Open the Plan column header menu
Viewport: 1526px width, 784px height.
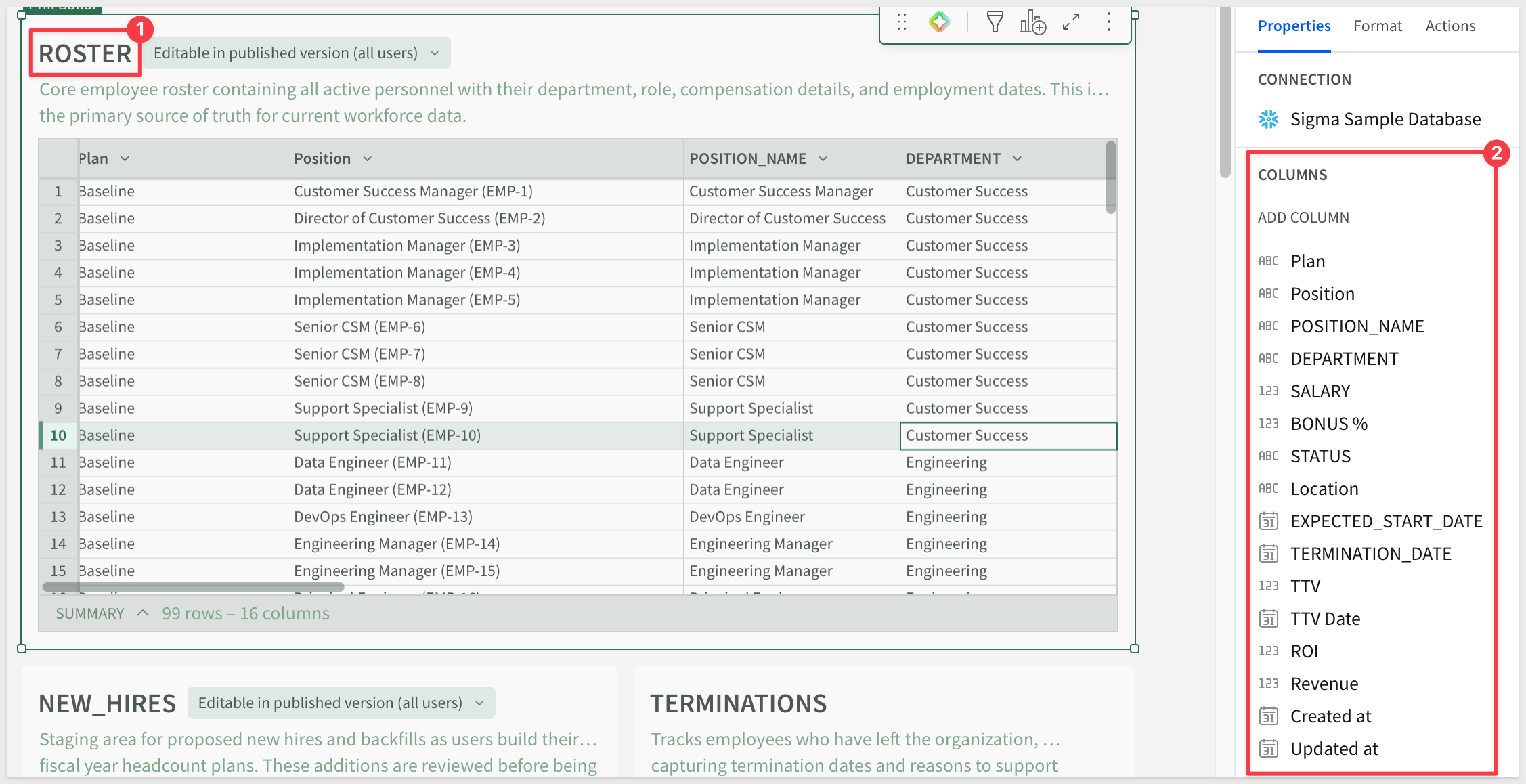tap(125, 159)
